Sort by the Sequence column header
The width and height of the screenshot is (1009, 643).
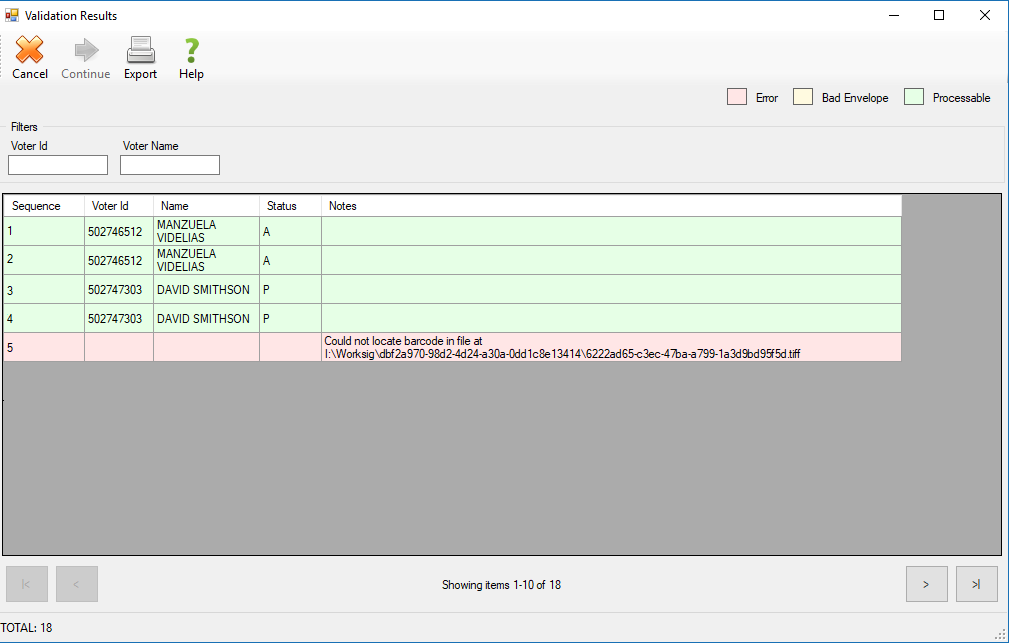[x=44, y=206]
